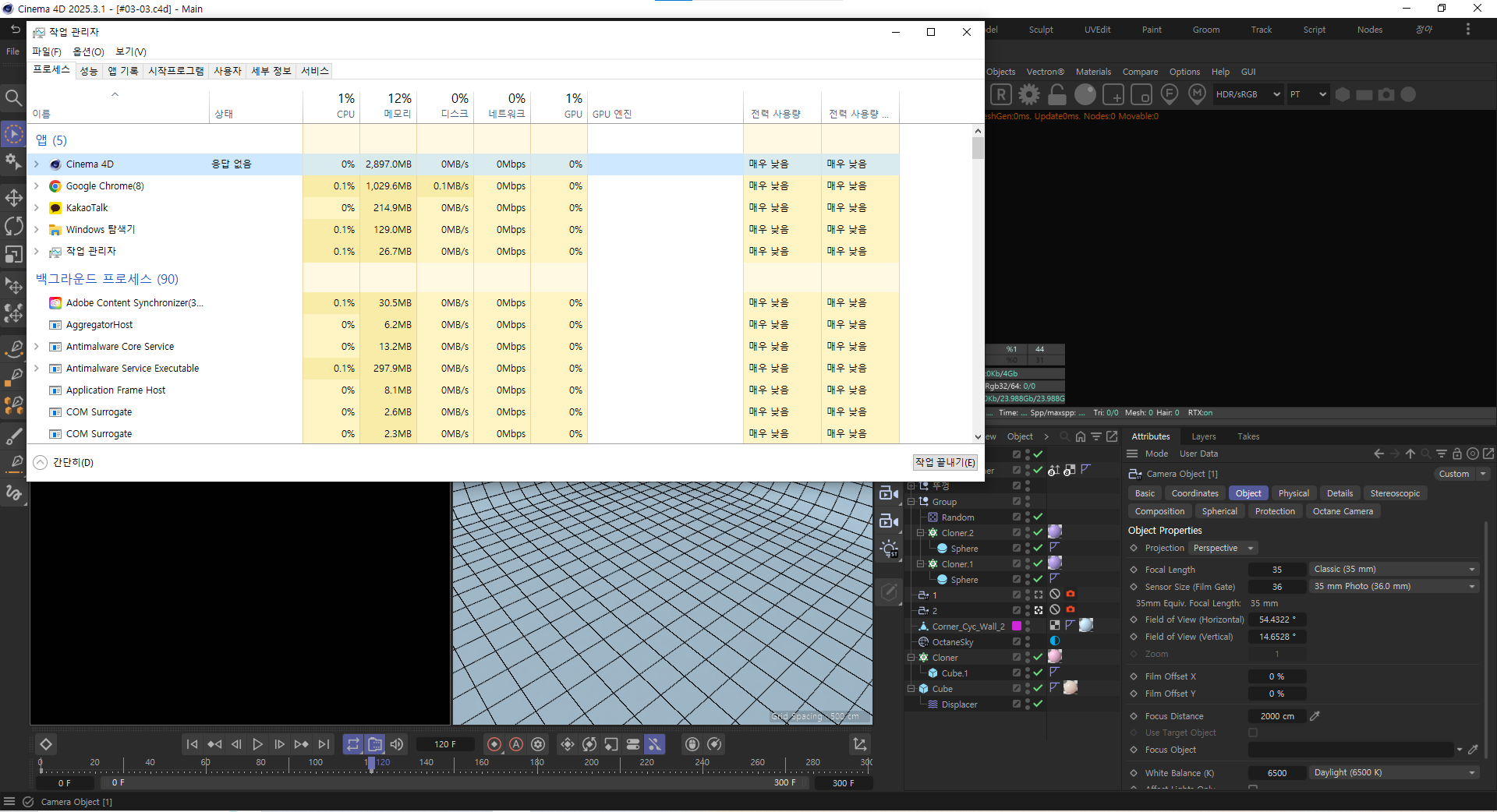The width and height of the screenshot is (1497, 812).
Task: Click the Focal Length value field
Action: click(x=1277, y=570)
